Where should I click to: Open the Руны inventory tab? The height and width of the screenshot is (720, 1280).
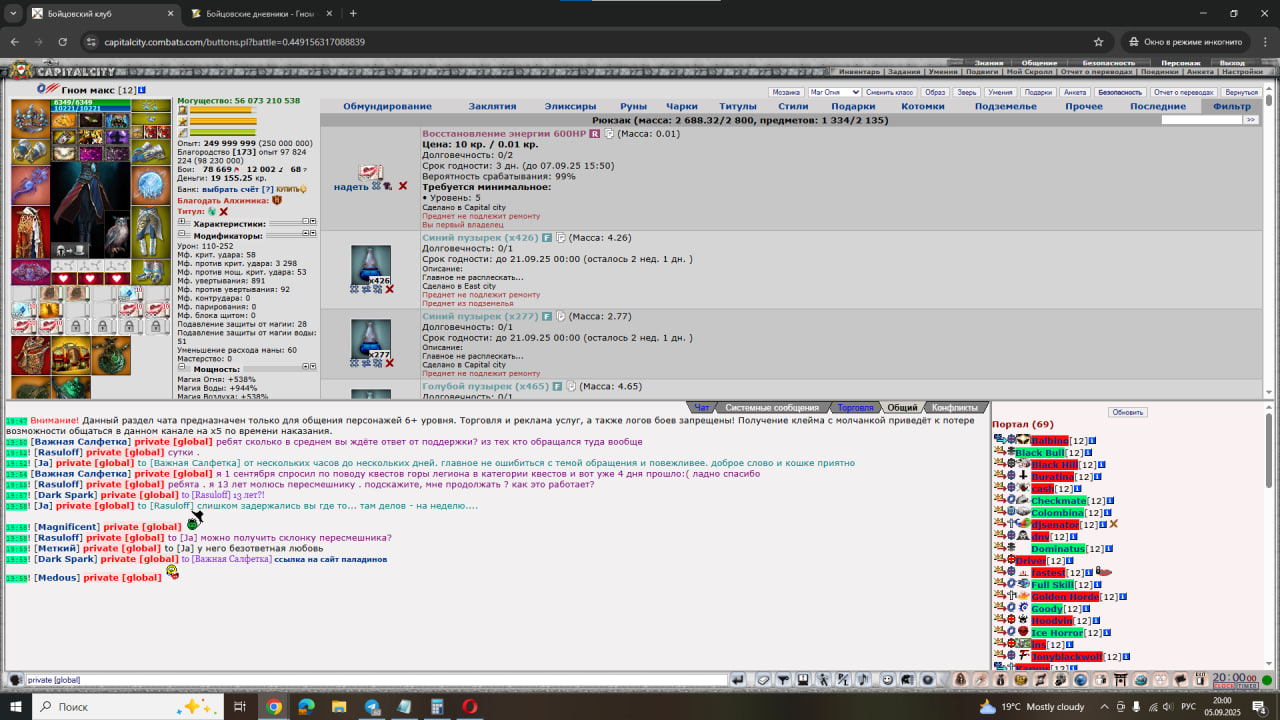click(x=633, y=106)
